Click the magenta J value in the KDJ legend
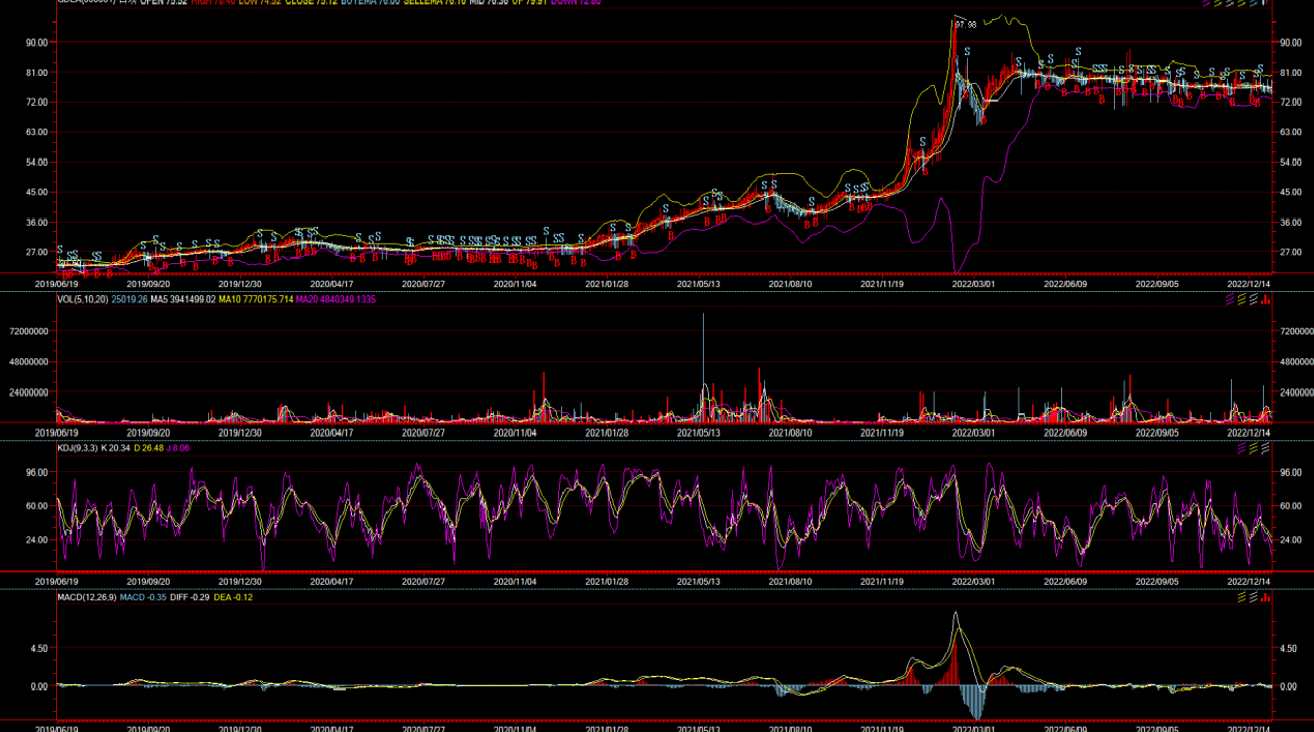Image resolution: width=1314 pixels, height=732 pixels. click(179, 448)
